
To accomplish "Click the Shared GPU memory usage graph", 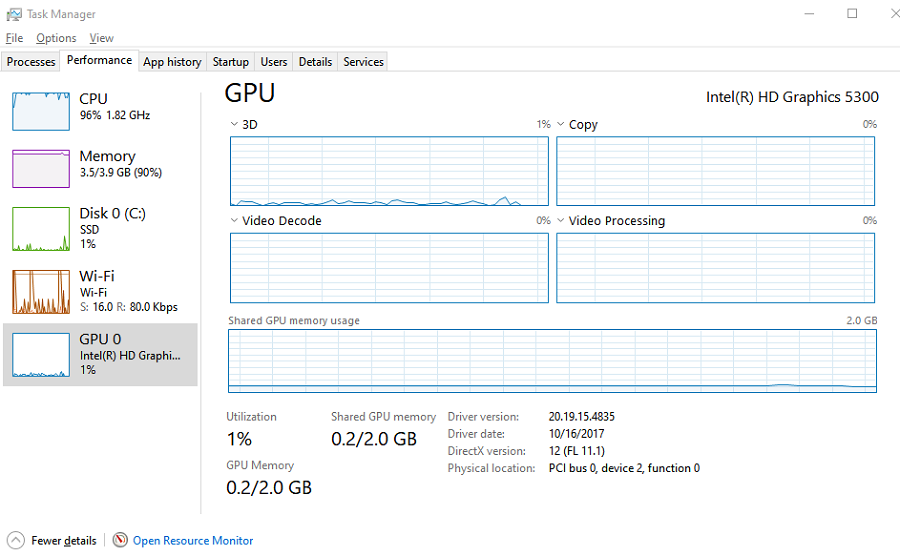I will (552, 360).
